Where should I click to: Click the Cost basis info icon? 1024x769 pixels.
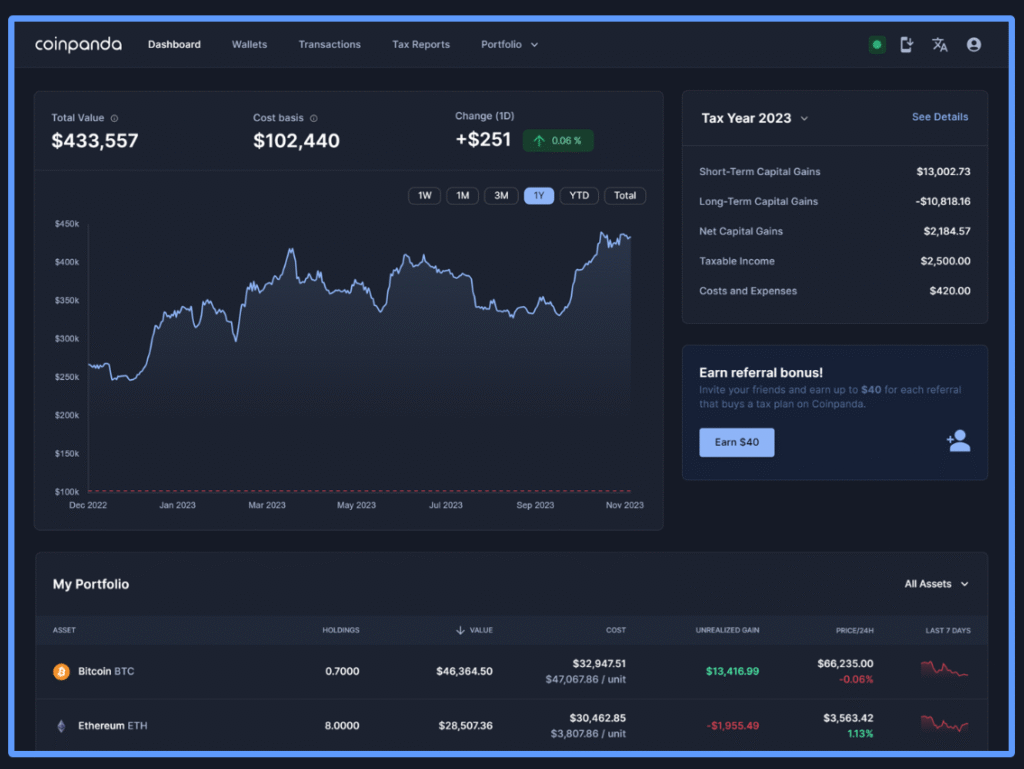313,118
